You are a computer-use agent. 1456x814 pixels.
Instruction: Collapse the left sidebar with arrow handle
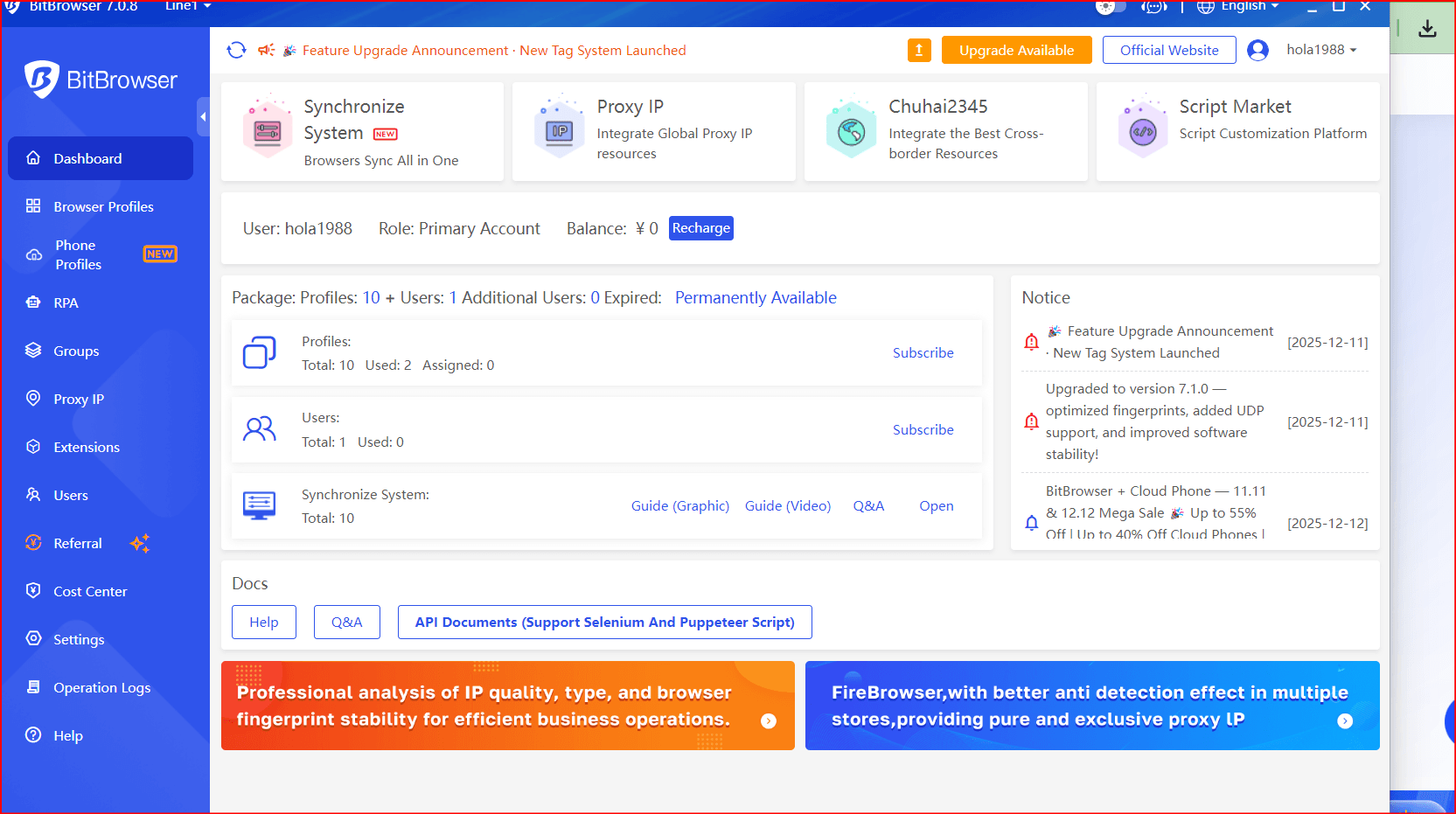pyautogui.click(x=203, y=116)
